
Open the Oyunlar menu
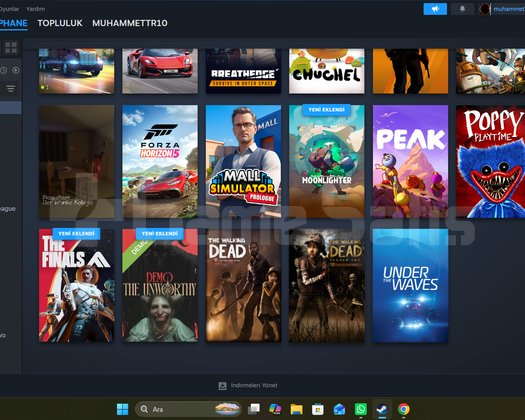pos(9,9)
